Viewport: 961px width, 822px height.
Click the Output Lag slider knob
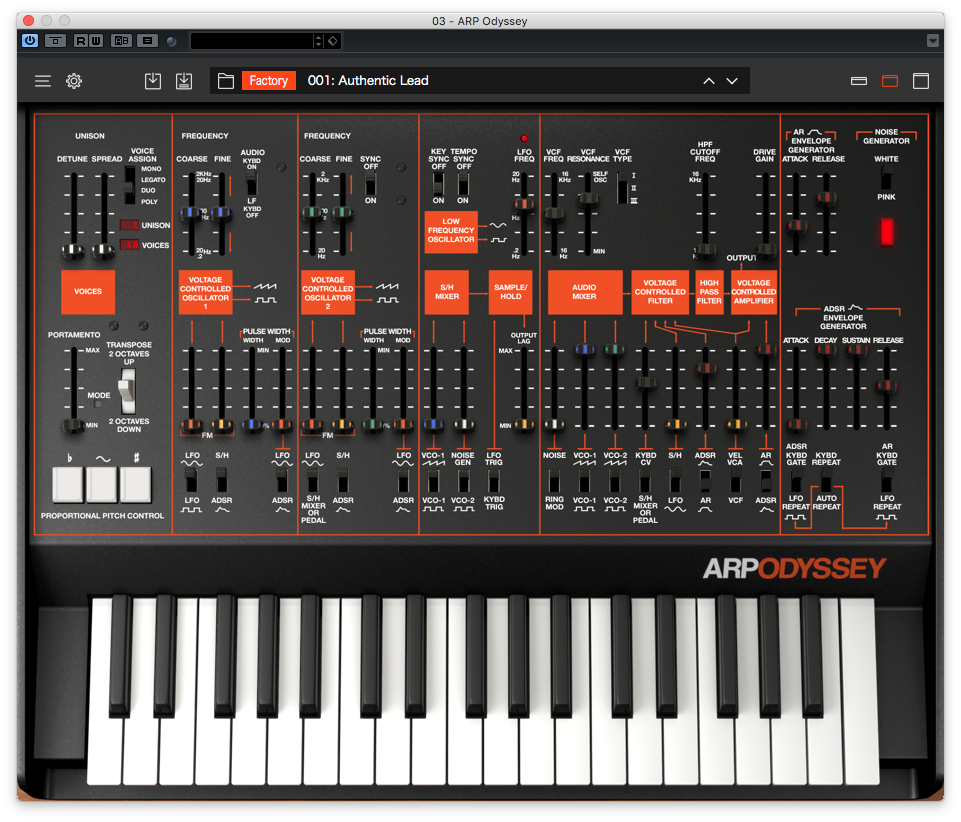[524, 424]
